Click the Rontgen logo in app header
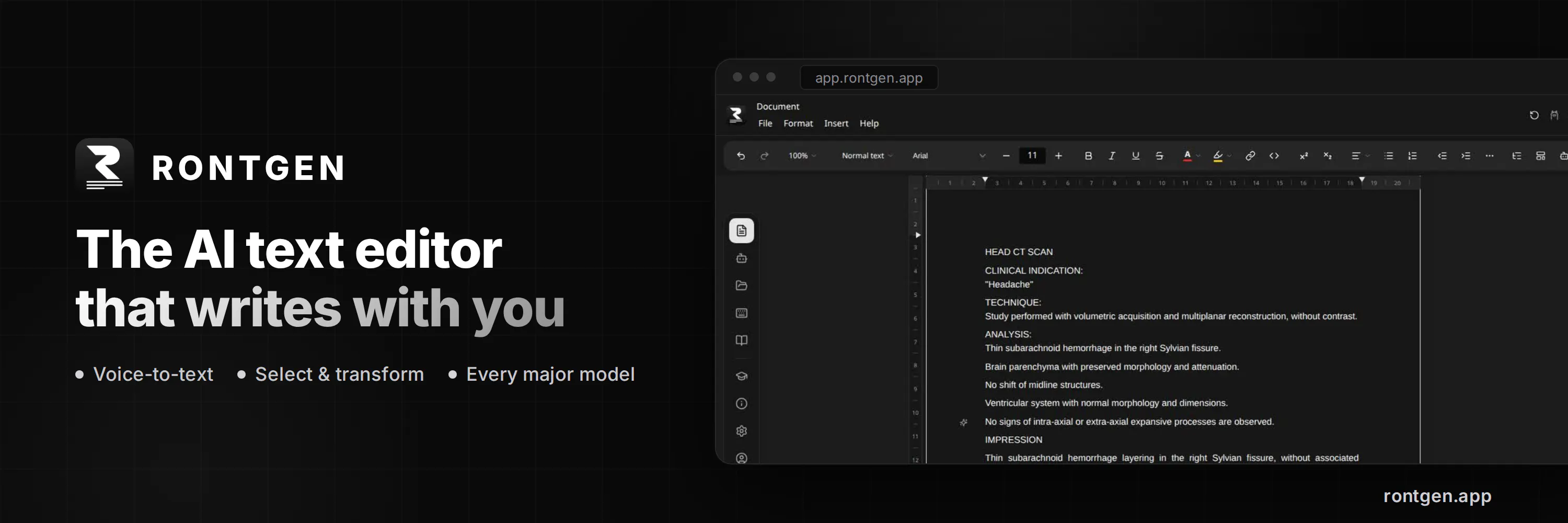 pos(736,115)
